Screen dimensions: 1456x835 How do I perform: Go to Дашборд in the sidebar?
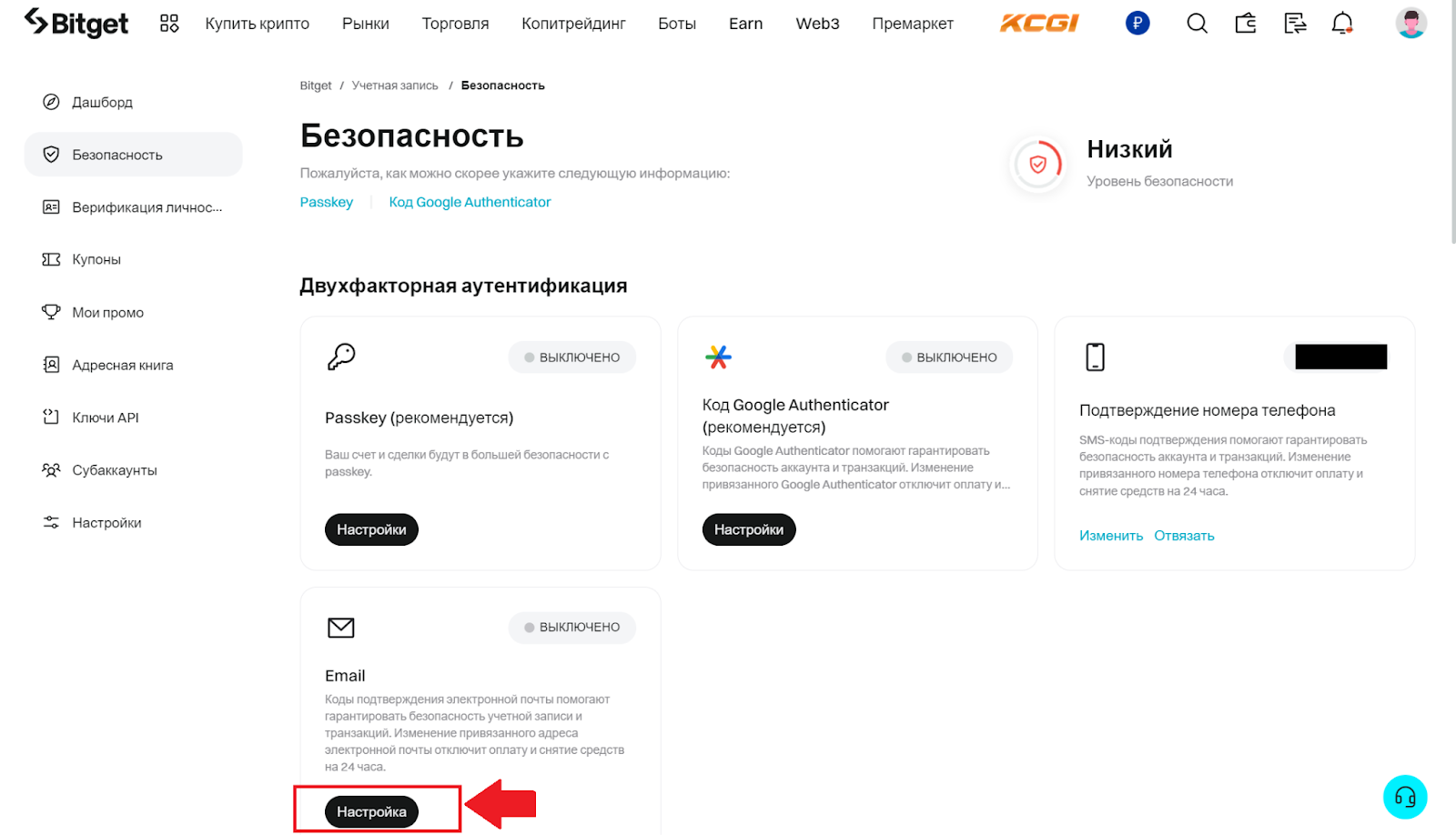(102, 102)
